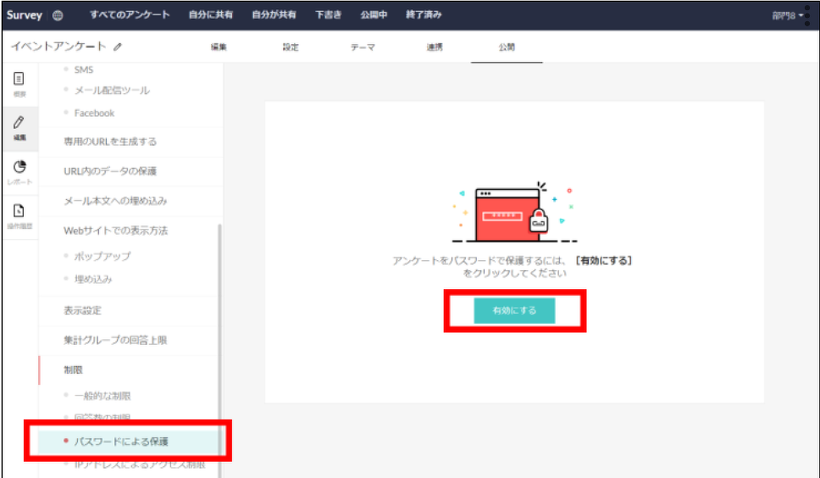Open the 下書き drafts filter
820x478 pixels.
(328, 15)
